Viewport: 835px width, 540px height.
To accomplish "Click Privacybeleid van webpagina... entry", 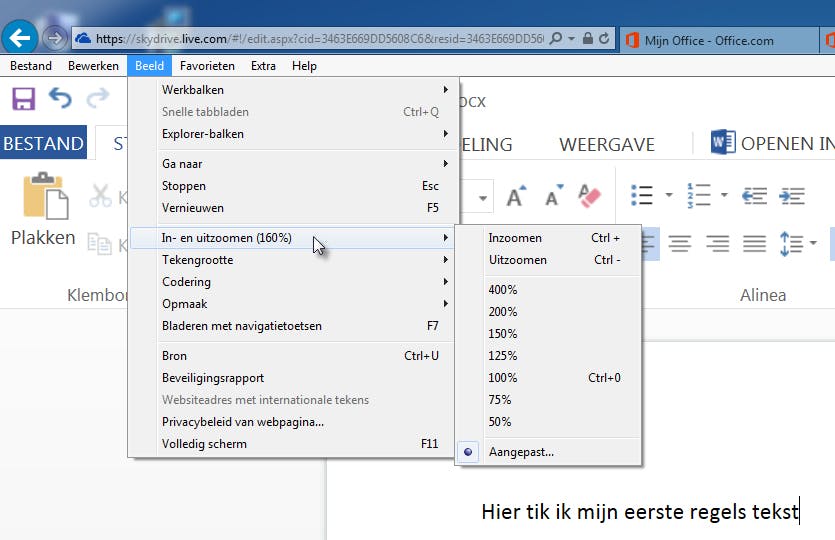I will coord(291,422).
